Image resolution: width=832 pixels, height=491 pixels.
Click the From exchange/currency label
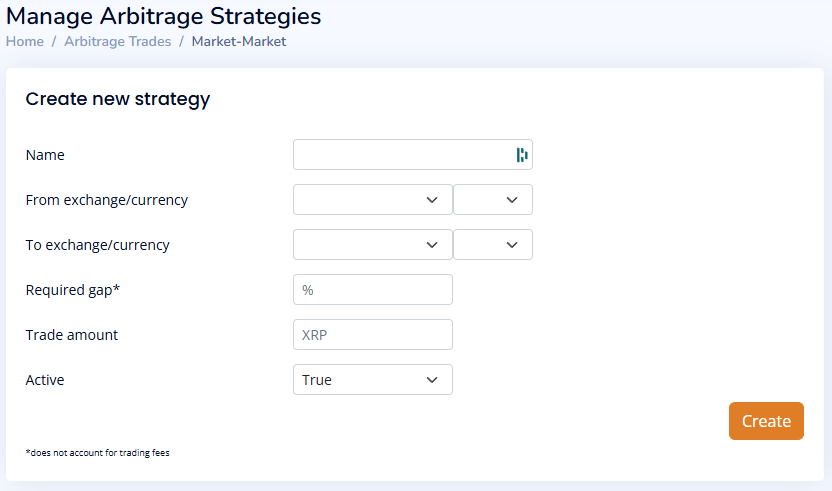[106, 200]
